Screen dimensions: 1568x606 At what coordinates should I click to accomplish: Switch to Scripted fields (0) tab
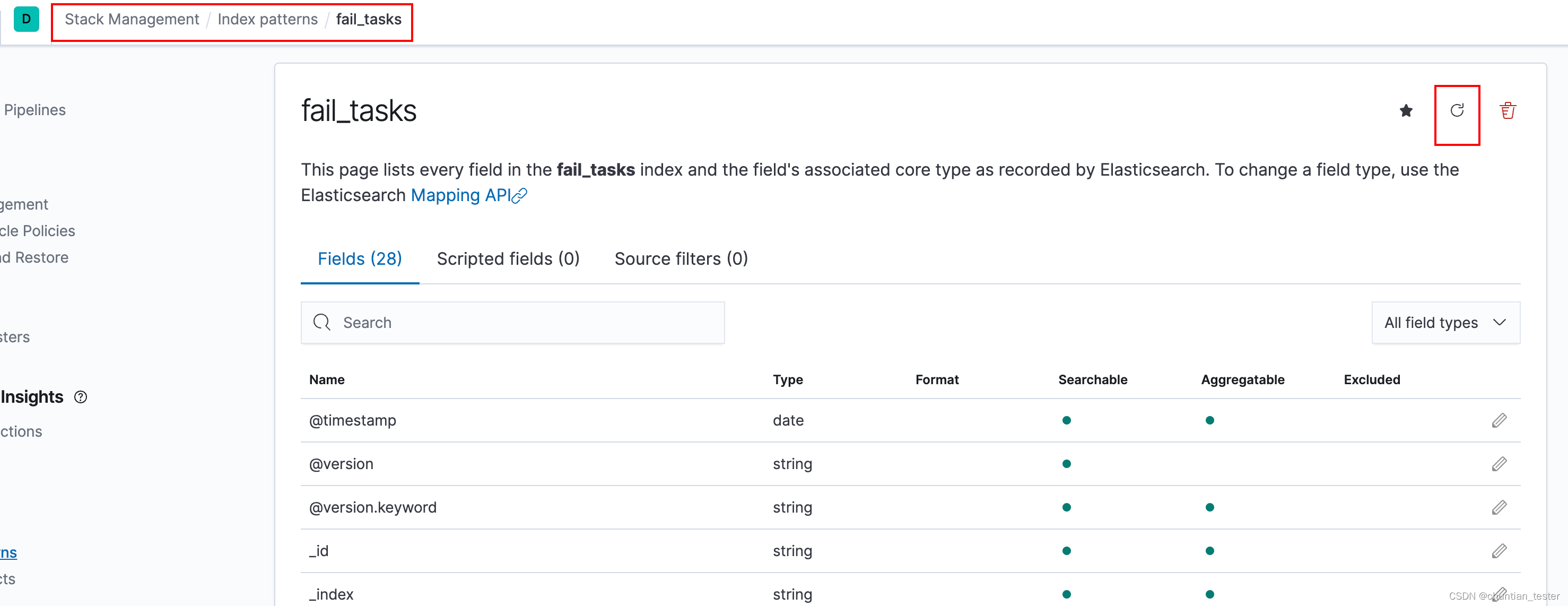click(x=508, y=259)
